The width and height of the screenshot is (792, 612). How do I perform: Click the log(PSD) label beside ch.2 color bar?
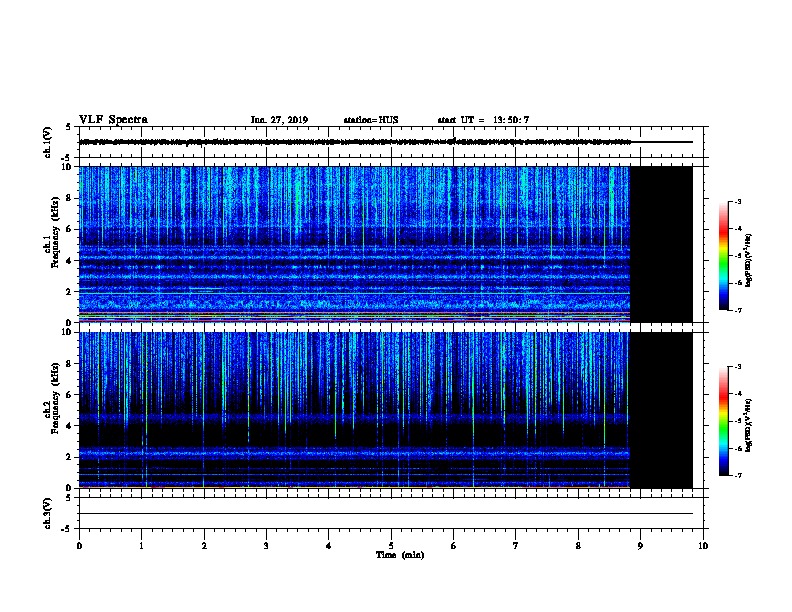748,426
